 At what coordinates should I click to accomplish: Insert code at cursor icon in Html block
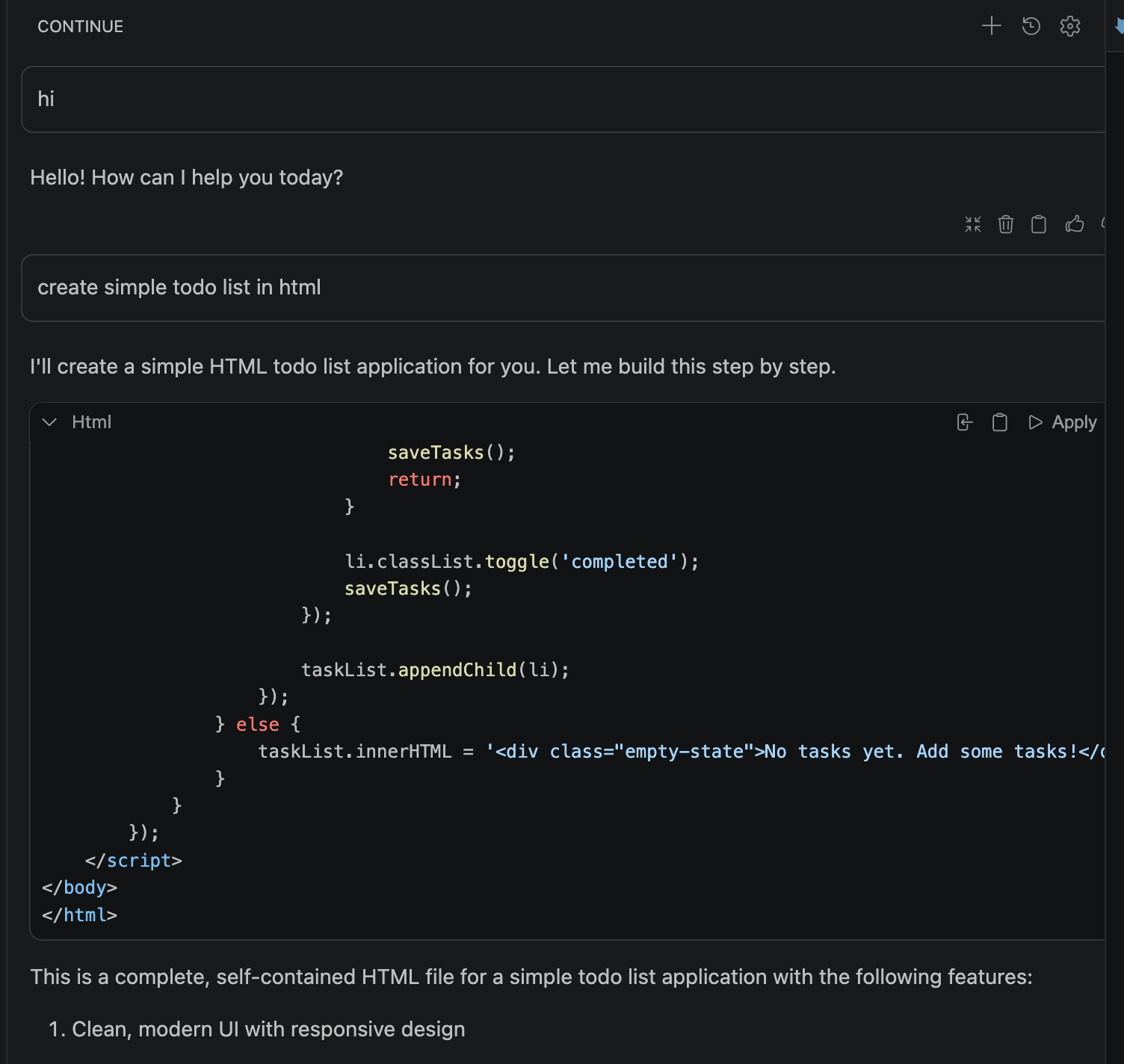click(x=965, y=422)
